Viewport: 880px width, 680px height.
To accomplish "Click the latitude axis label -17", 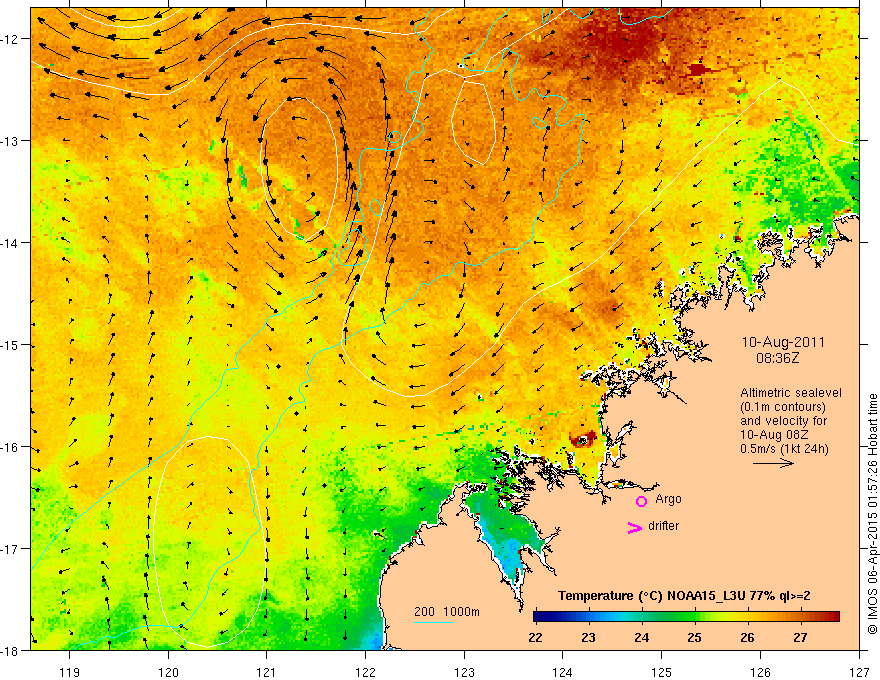I will pos(10,549).
